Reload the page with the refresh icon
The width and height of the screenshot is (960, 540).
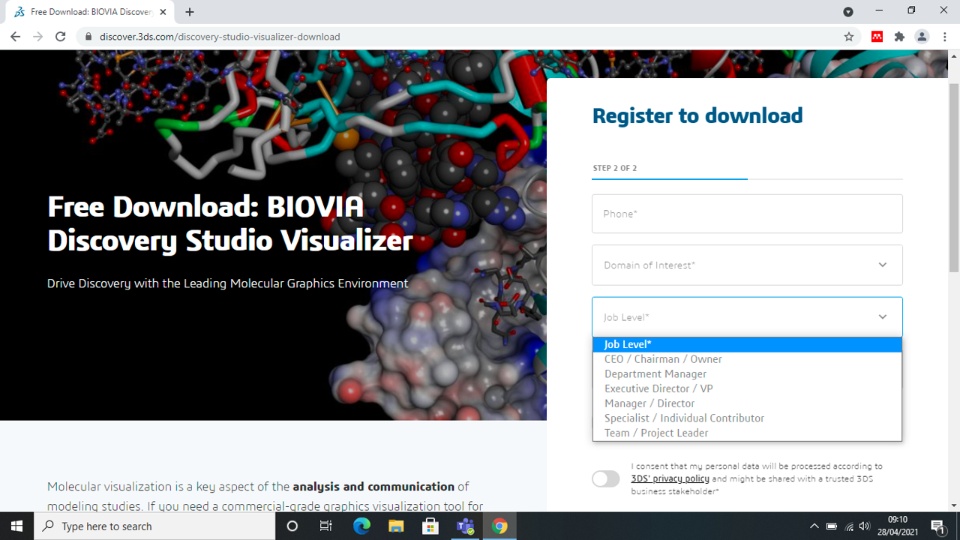[x=60, y=37]
